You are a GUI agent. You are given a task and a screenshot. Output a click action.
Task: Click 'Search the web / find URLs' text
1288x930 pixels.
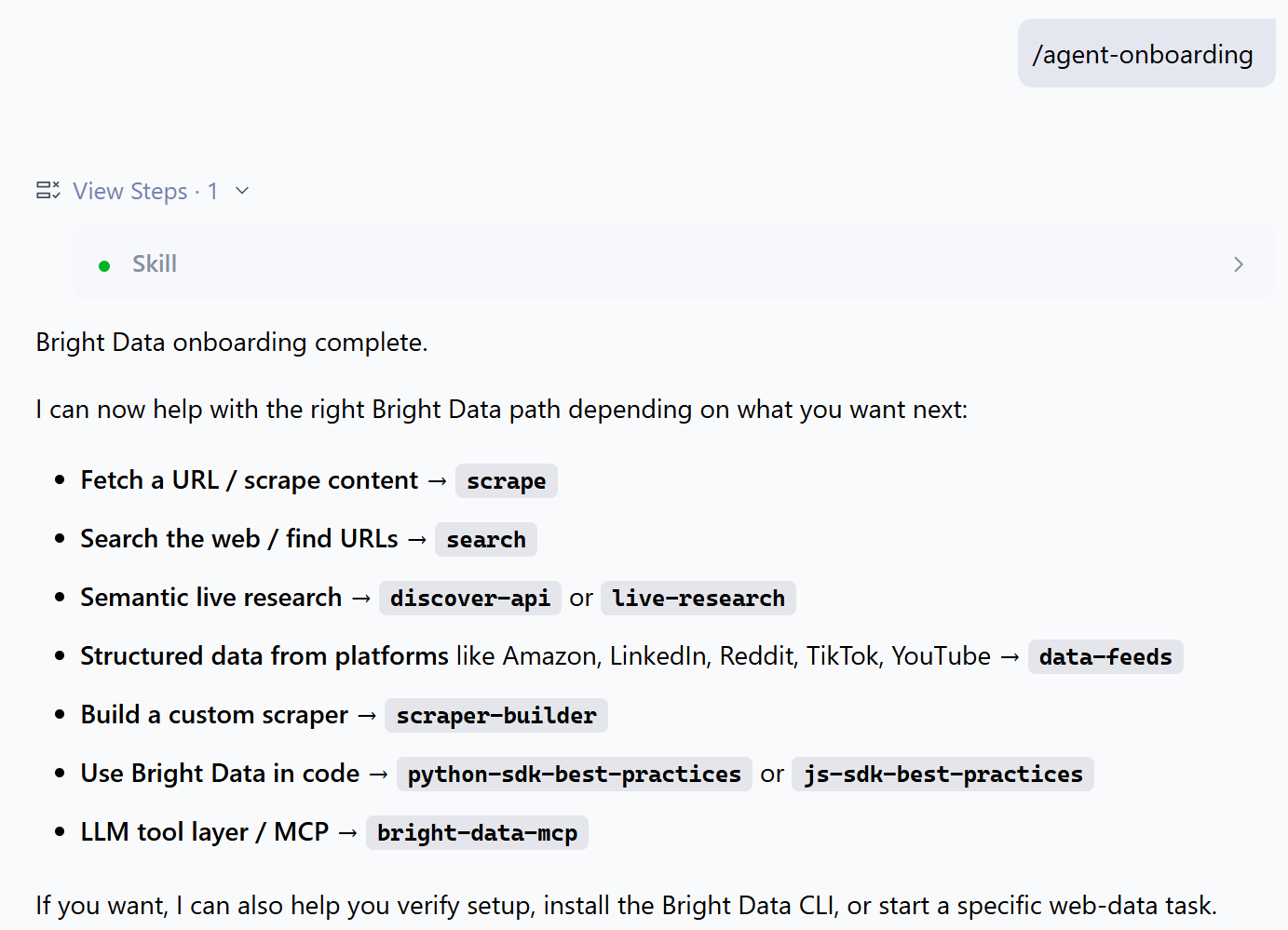coord(239,539)
